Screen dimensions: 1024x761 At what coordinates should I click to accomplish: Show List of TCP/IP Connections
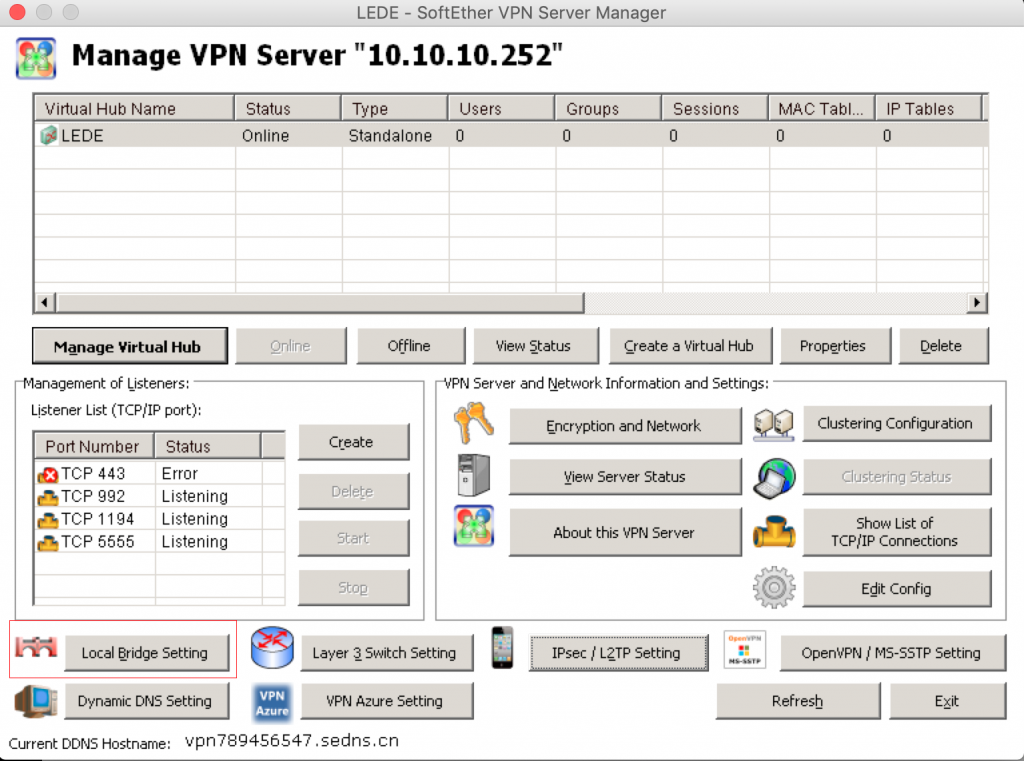click(897, 532)
